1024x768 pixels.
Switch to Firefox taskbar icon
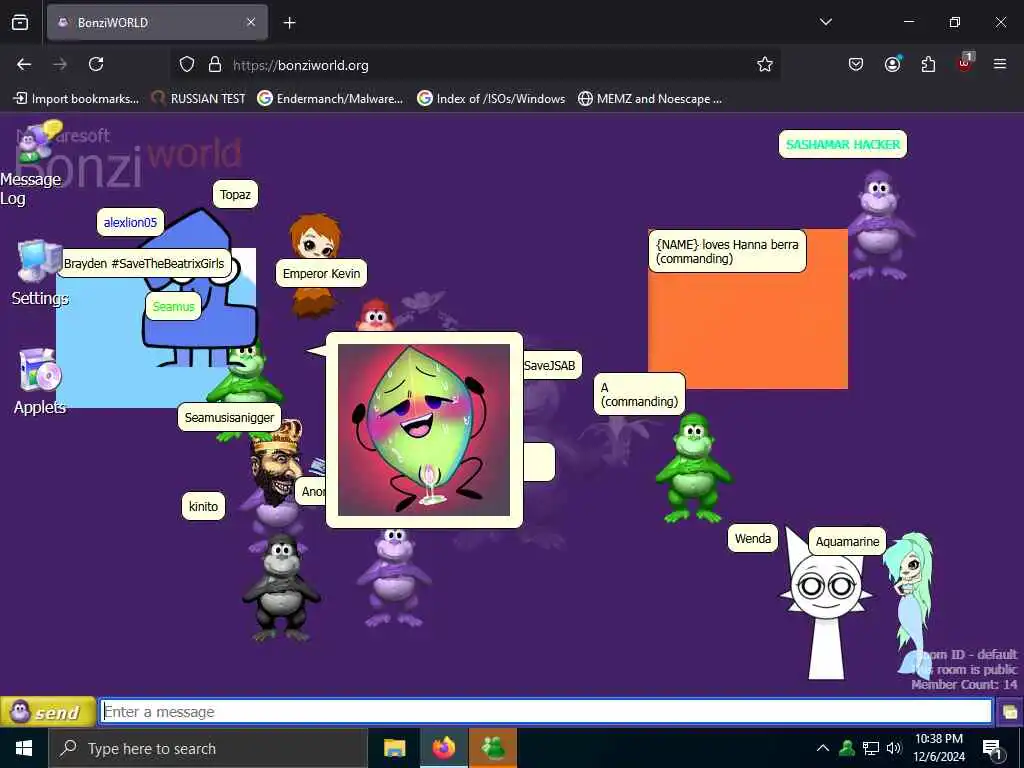[443, 748]
